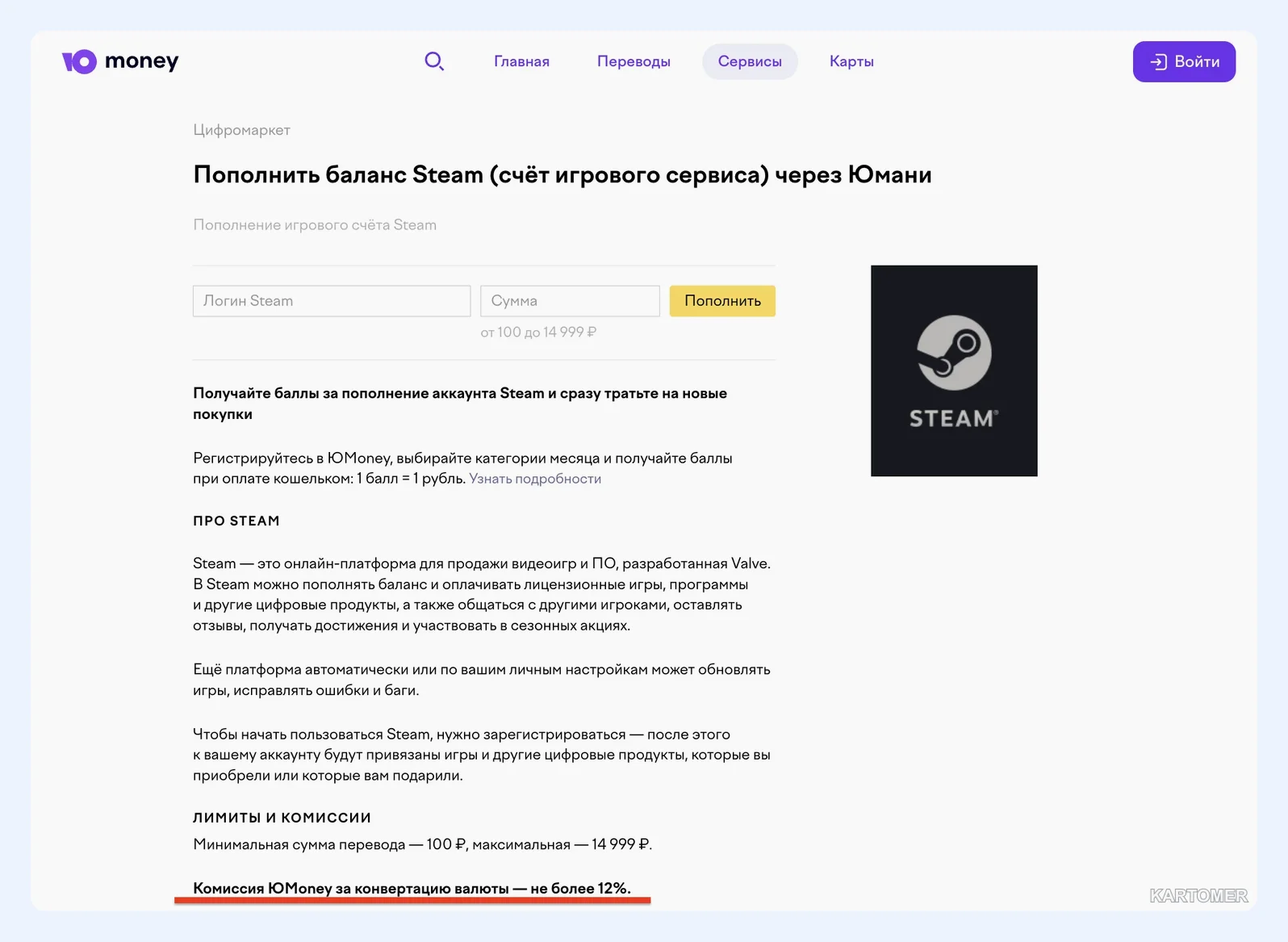
Task: Focus the Сумма amount field
Action: click(570, 301)
